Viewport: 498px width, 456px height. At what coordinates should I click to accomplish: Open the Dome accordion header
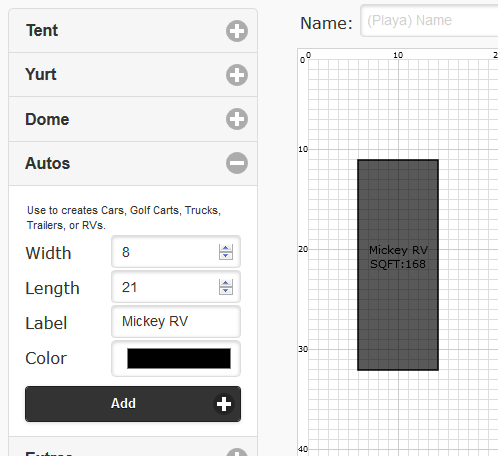pyautogui.click(x=133, y=119)
